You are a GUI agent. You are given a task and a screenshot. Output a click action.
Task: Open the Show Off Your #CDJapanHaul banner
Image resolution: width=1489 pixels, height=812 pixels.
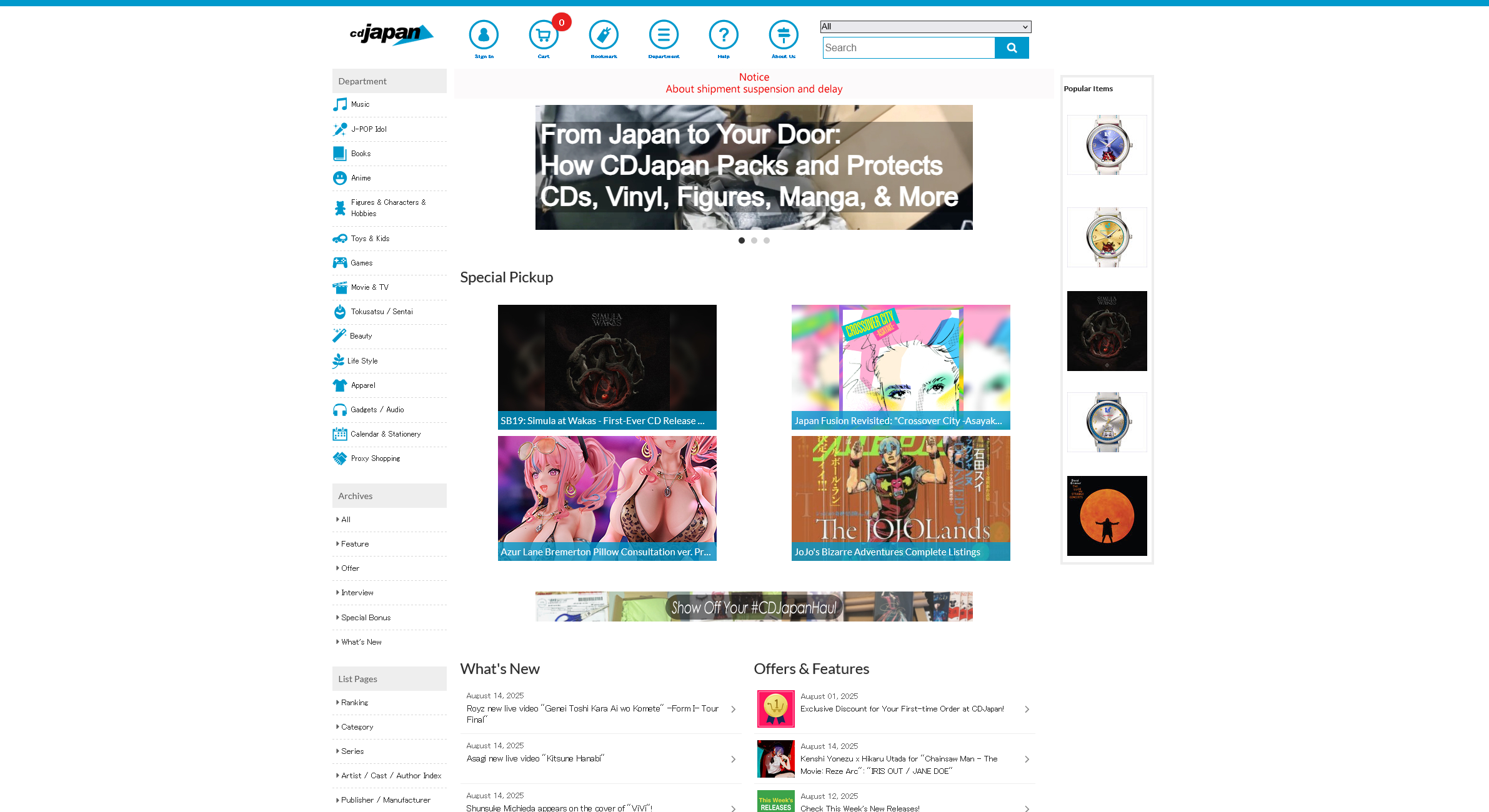tap(754, 607)
